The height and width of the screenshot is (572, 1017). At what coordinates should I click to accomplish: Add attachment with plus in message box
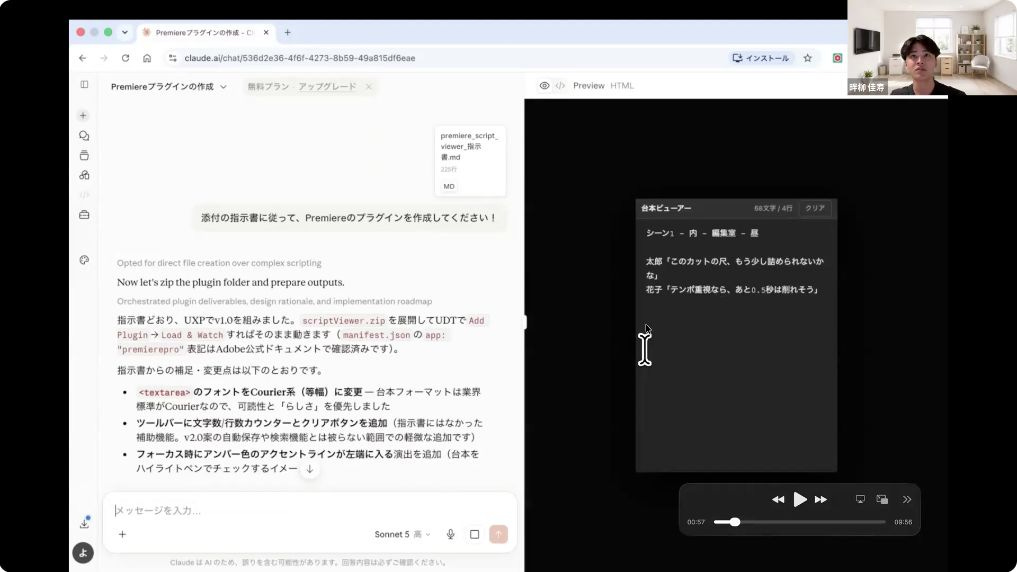(x=123, y=534)
